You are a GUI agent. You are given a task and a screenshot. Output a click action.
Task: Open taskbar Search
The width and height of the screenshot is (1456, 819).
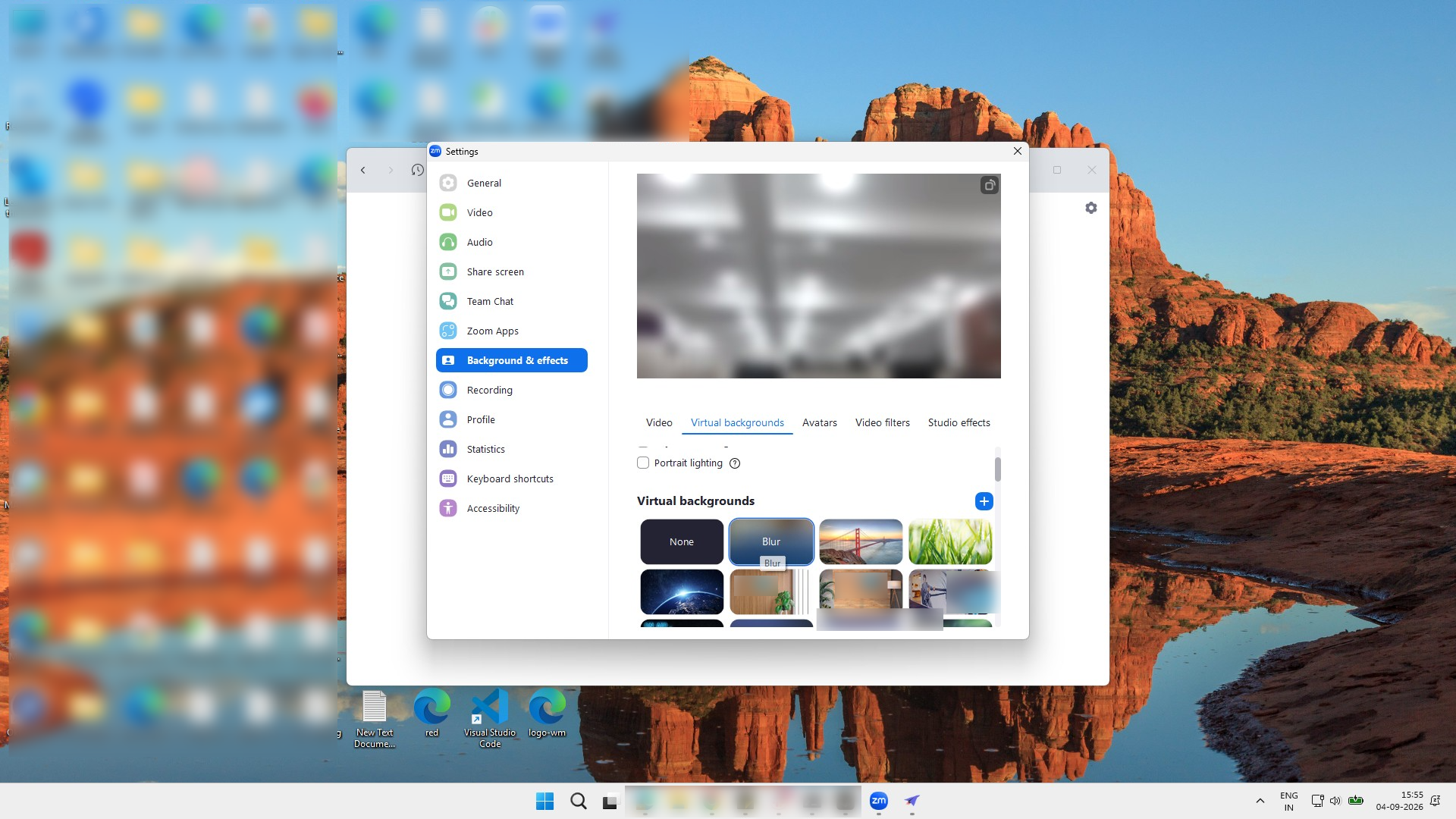click(x=578, y=801)
